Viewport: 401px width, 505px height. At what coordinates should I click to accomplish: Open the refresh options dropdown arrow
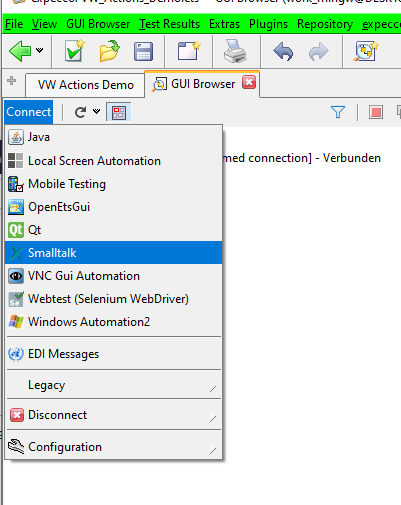click(96, 111)
